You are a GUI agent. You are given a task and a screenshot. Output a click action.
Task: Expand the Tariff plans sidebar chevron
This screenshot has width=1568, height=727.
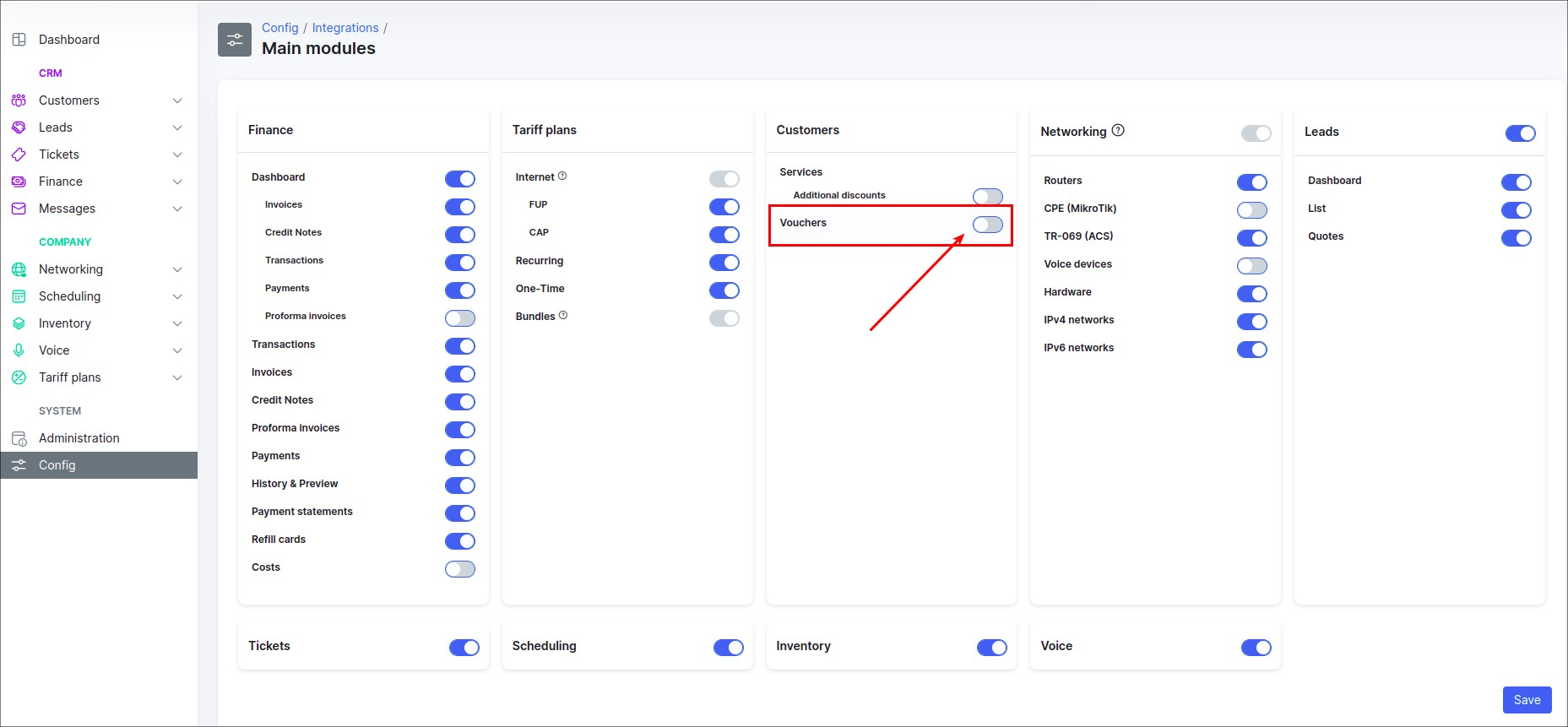point(177,377)
